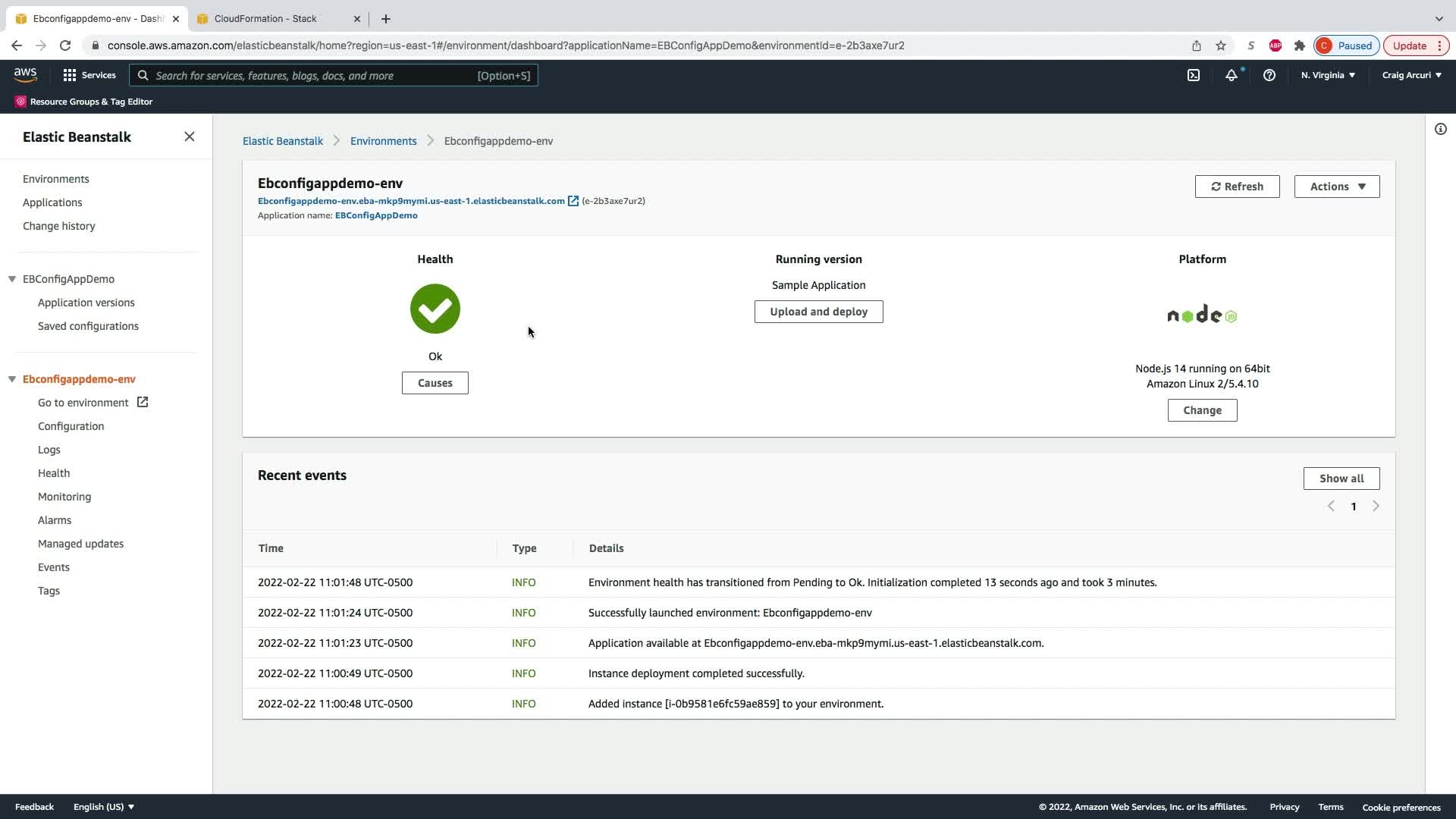
Task: Go to next page of recent events
Action: click(1376, 506)
